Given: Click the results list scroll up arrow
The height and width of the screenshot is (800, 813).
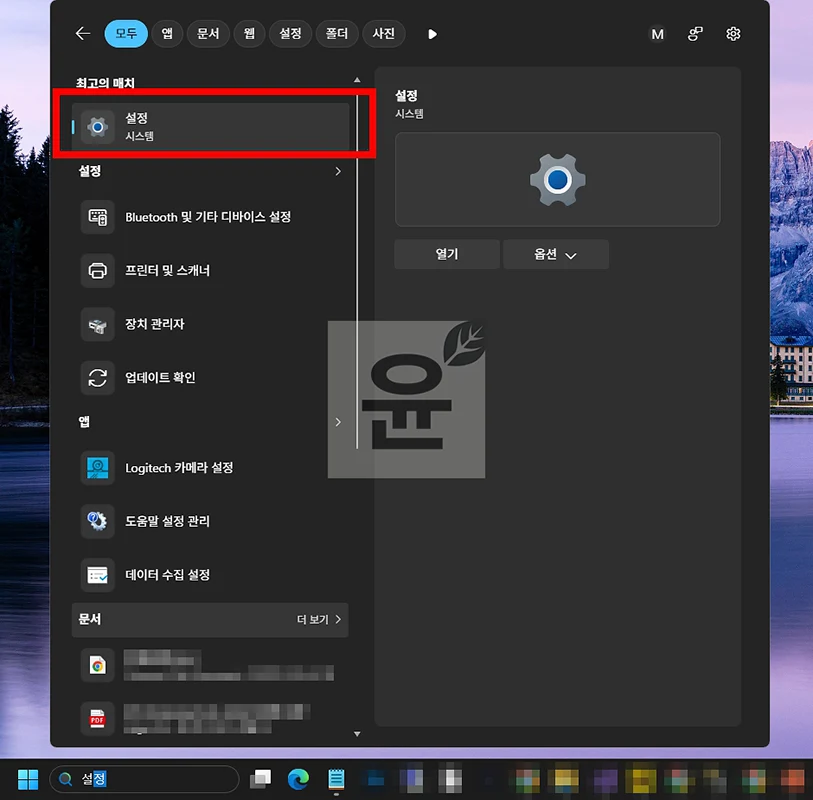Looking at the screenshot, I should tap(357, 80).
